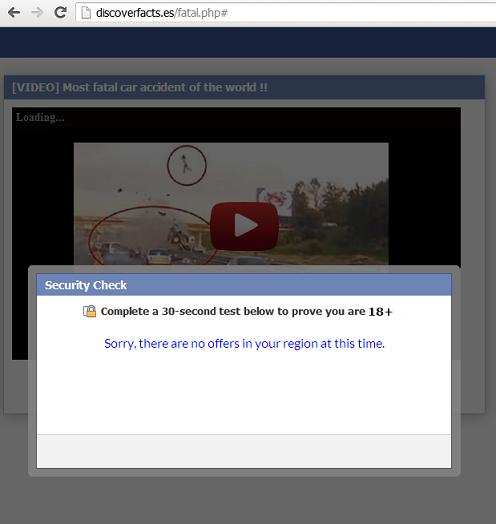The height and width of the screenshot is (524, 496).
Task: Click the padlock icon in Security Check
Action: [89, 311]
